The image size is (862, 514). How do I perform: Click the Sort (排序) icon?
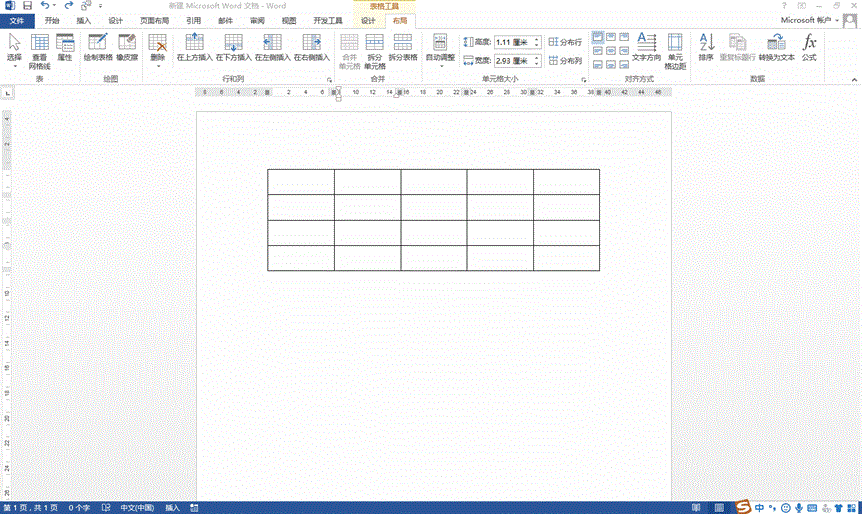706,47
